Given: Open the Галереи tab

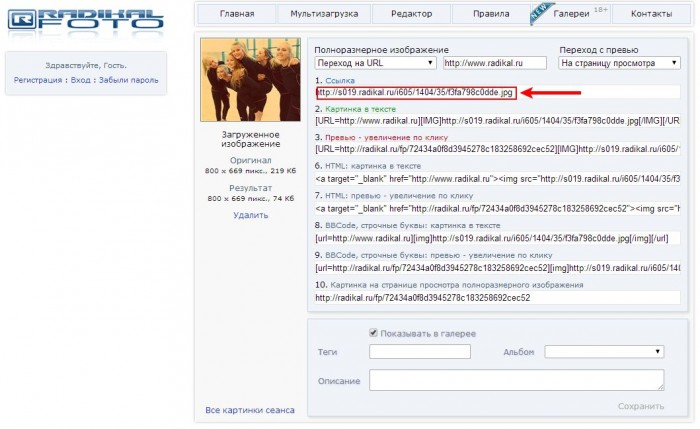Looking at the screenshot, I should [x=571, y=14].
